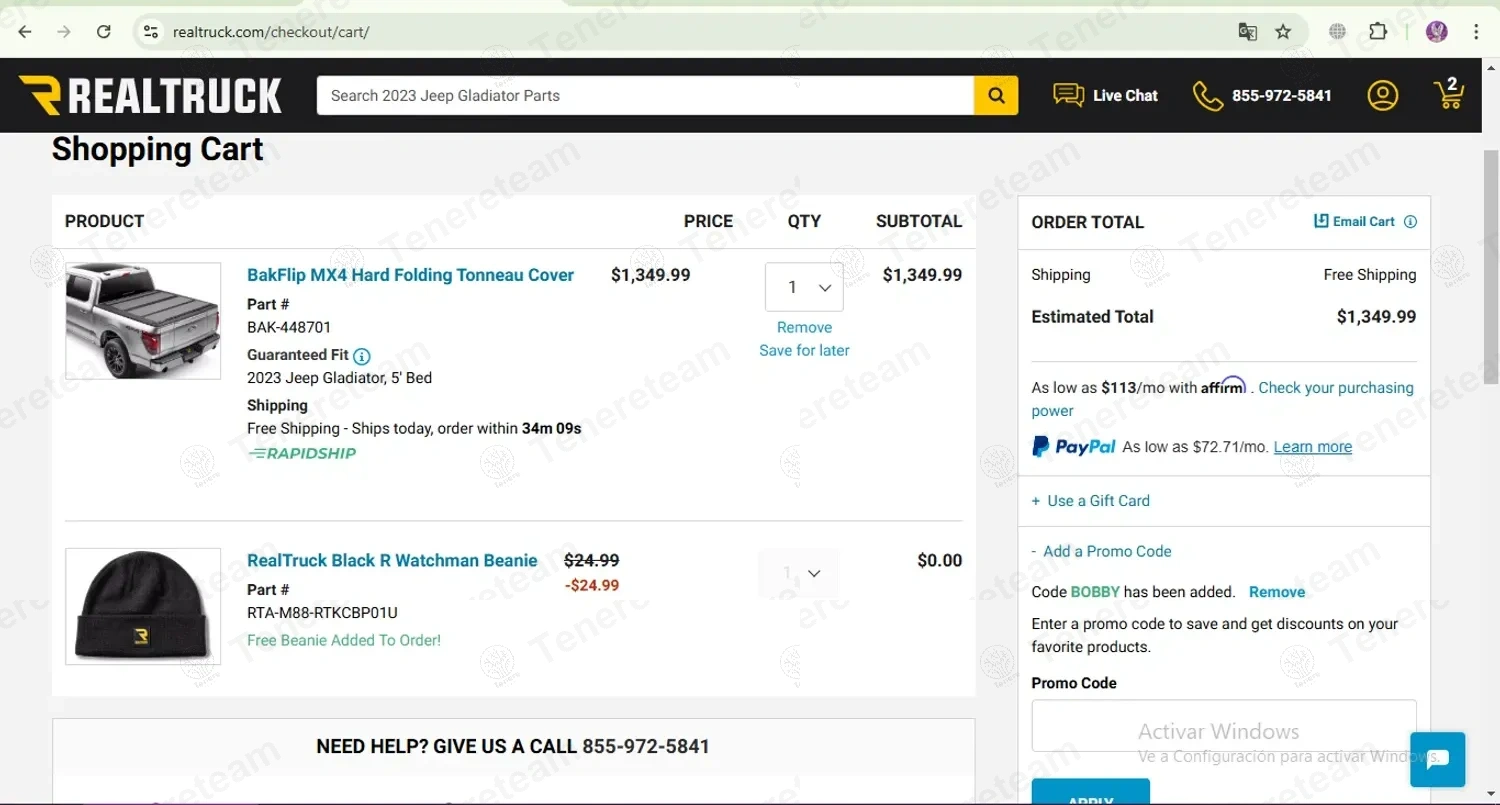Open BakFlip MX4 Hard Folding Tonneau Cover link
Viewport: 1500px width, 805px height.
coord(410,275)
